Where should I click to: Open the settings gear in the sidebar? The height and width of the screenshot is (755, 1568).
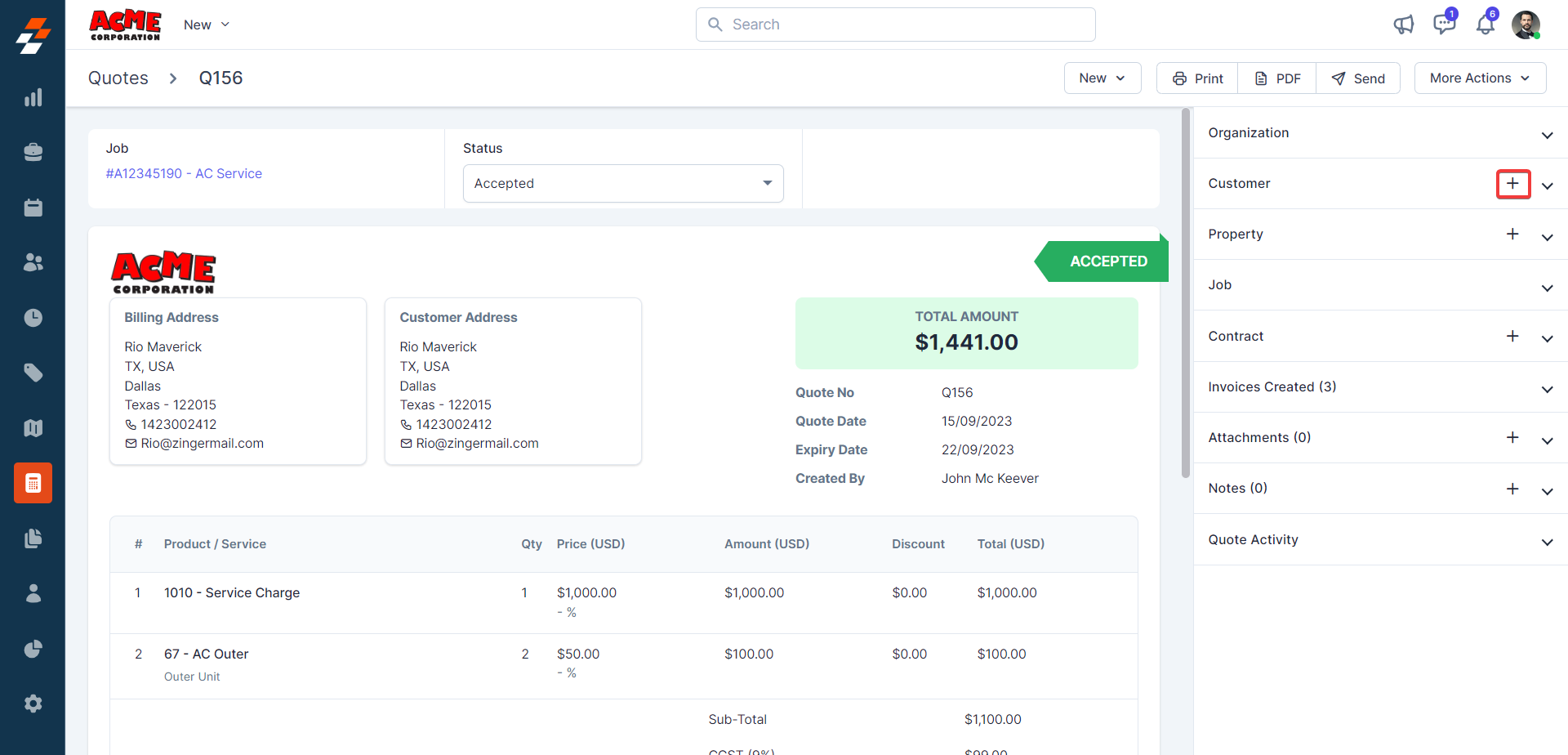click(x=33, y=704)
